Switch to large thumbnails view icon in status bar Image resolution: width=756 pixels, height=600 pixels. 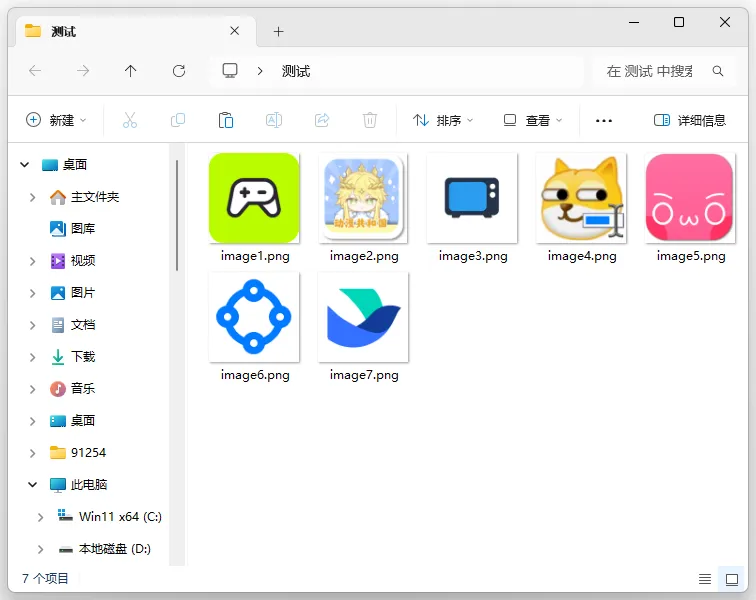click(x=732, y=579)
